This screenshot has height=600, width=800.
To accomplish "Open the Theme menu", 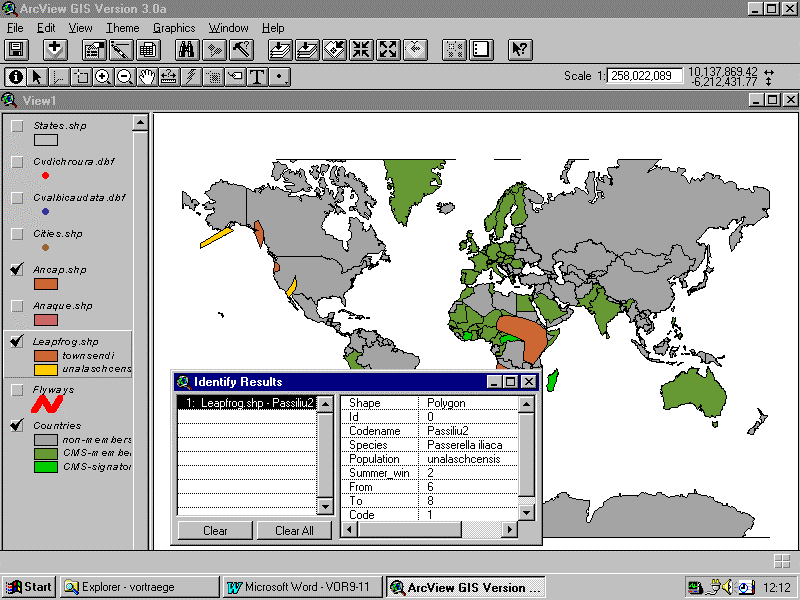I will point(122,28).
